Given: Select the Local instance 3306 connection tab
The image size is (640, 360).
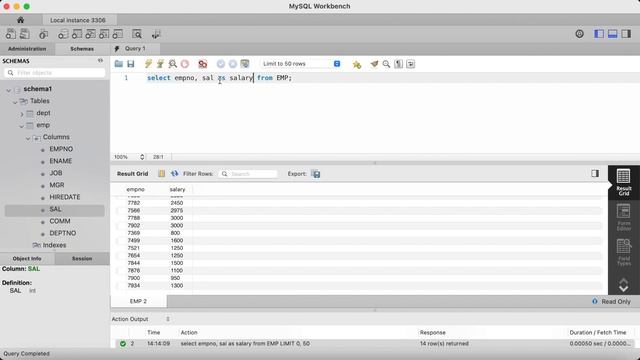Looking at the screenshot, I should click(x=78, y=20).
